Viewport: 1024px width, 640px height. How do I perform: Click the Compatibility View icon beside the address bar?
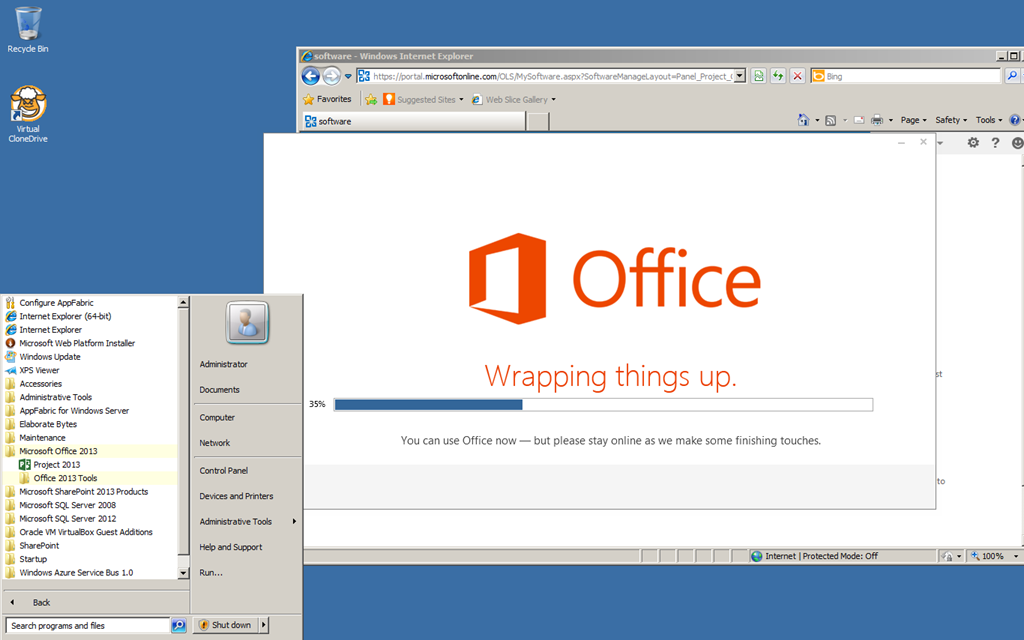click(x=758, y=76)
